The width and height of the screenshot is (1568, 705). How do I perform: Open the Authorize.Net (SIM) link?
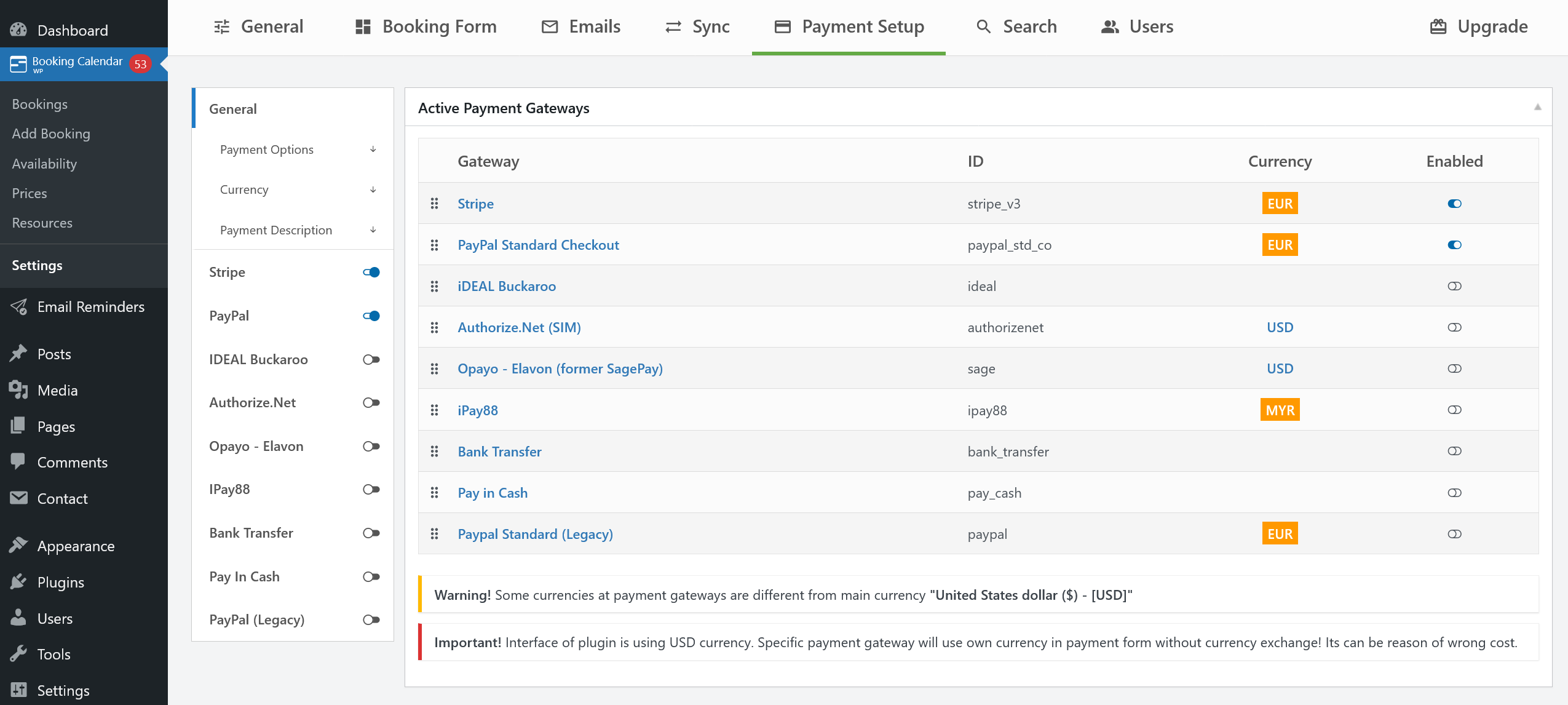(519, 327)
